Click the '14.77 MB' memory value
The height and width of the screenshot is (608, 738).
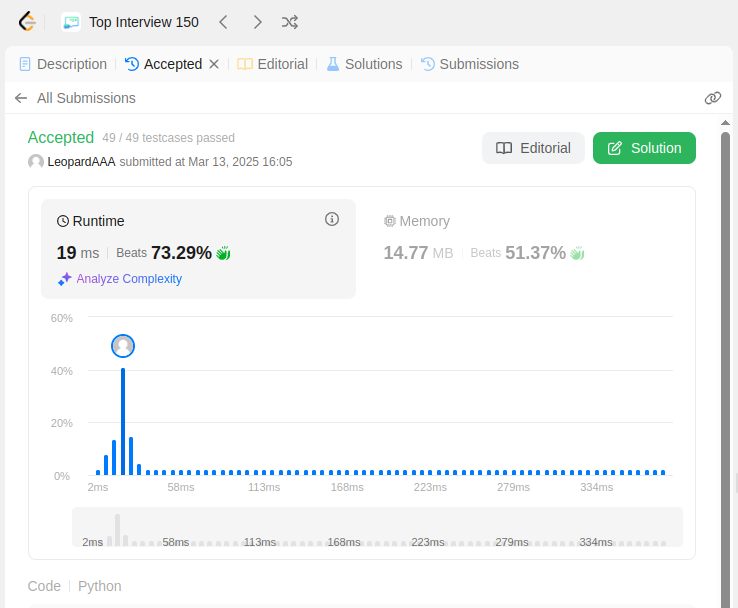(418, 253)
